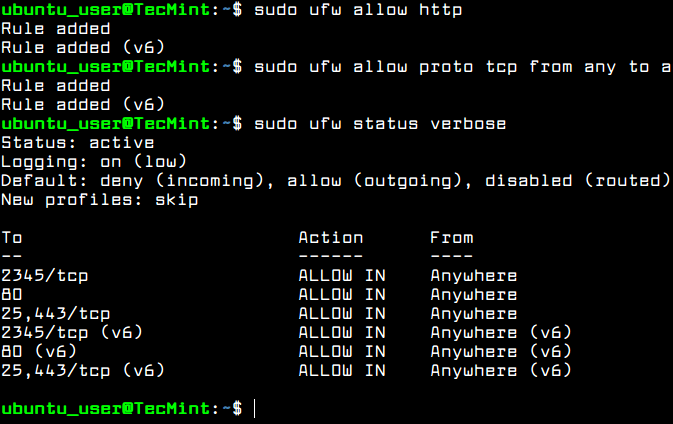Click the 'Action' column header
Image resolution: width=673 pixels, height=424 pixels.
coord(330,237)
